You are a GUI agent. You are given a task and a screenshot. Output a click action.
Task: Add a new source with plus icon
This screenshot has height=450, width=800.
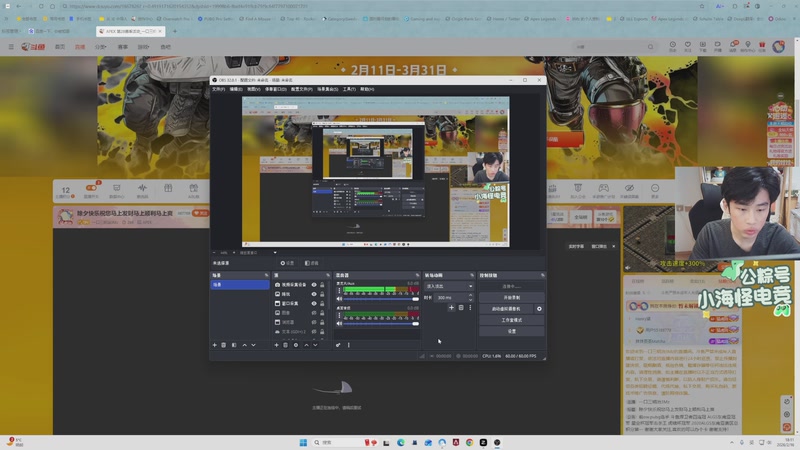(277, 345)
